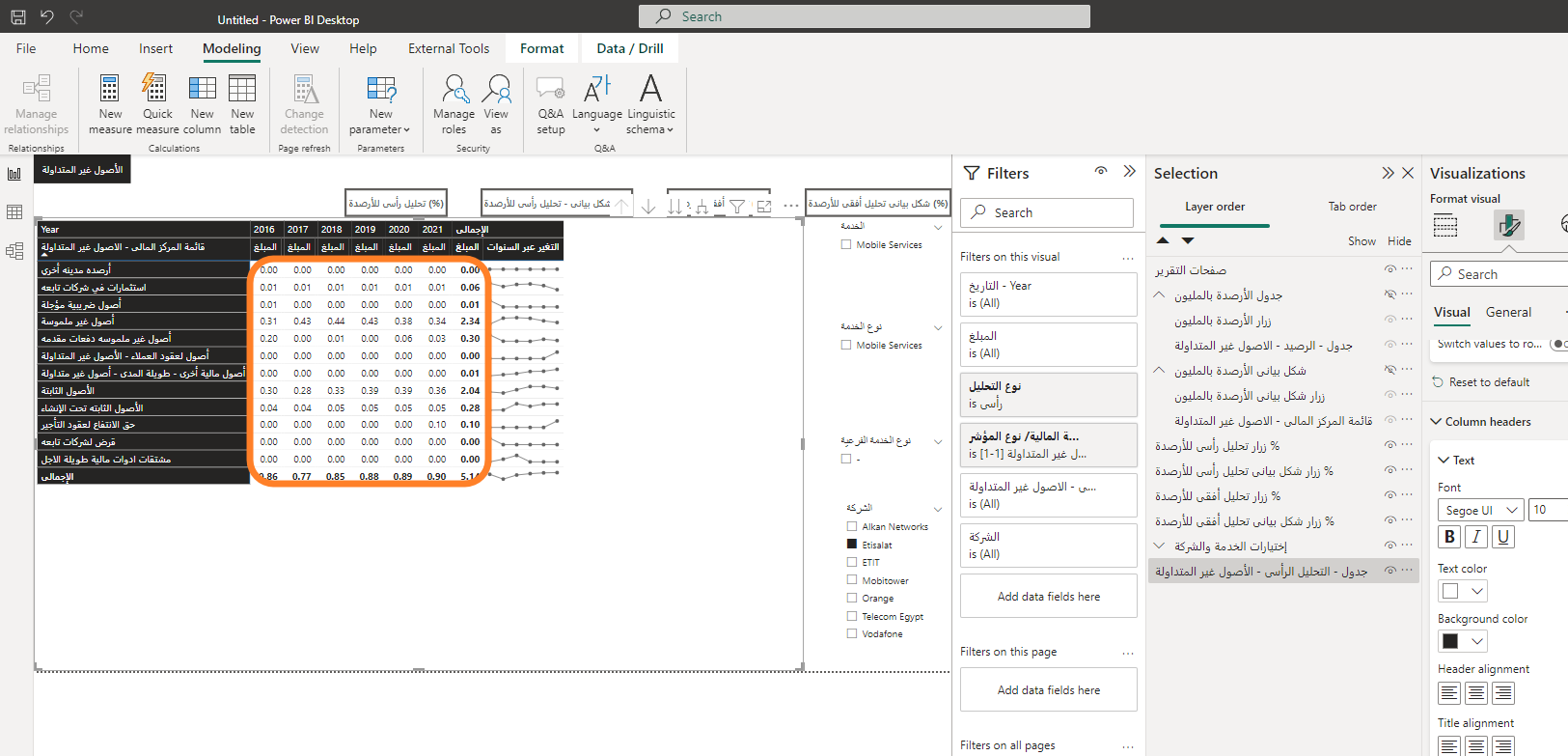This screenshot has height=756, width=1568.
Task: Switch to the General format tab
Action: (x=1508, y=312)
